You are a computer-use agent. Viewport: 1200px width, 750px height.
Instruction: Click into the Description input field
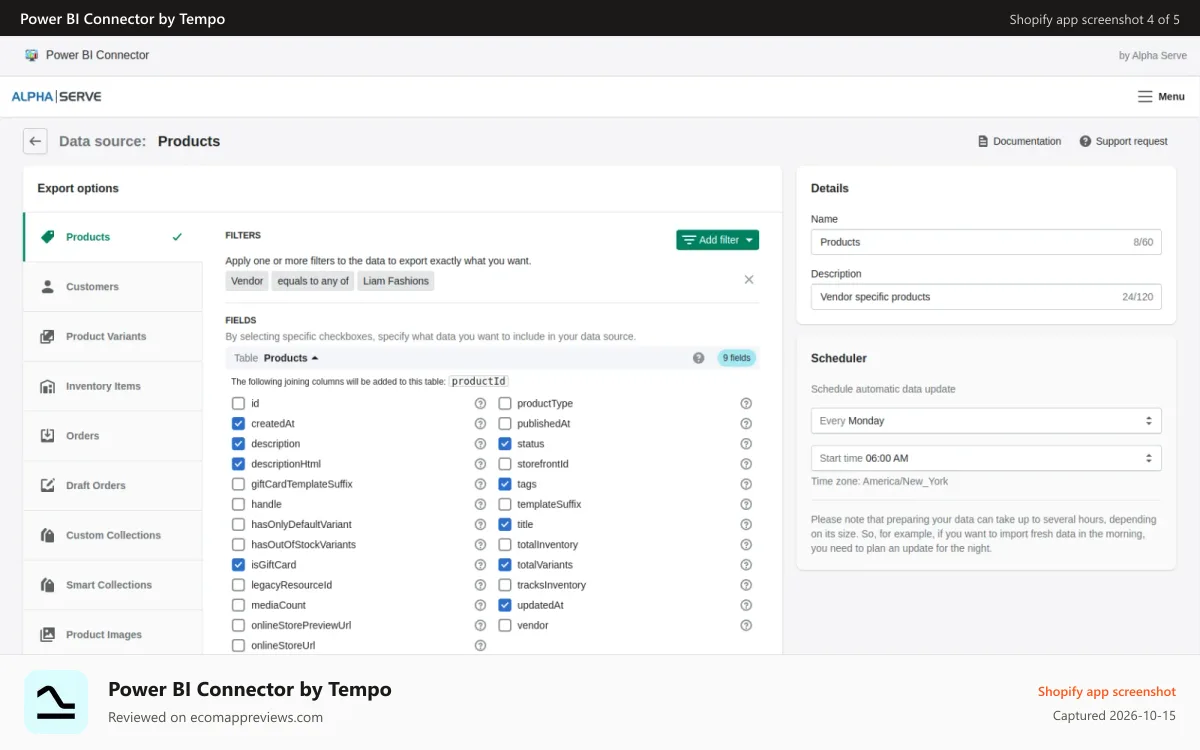click(986, 297)
